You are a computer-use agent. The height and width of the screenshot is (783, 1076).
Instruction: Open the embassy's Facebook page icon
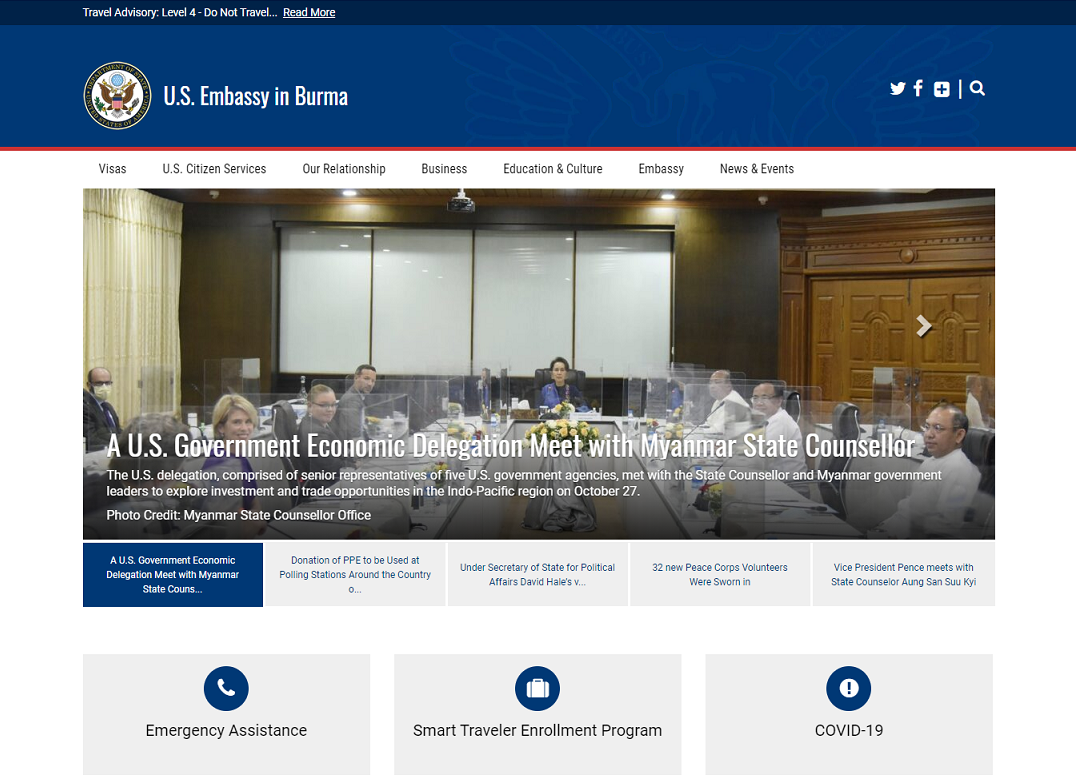pyautogui.click(x=918, y=89)
